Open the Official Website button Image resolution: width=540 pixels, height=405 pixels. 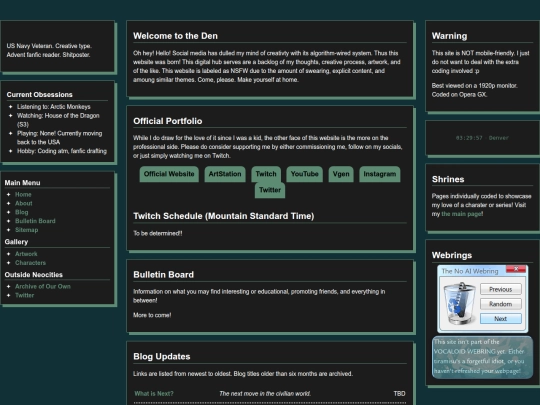(x=169, y=174)
